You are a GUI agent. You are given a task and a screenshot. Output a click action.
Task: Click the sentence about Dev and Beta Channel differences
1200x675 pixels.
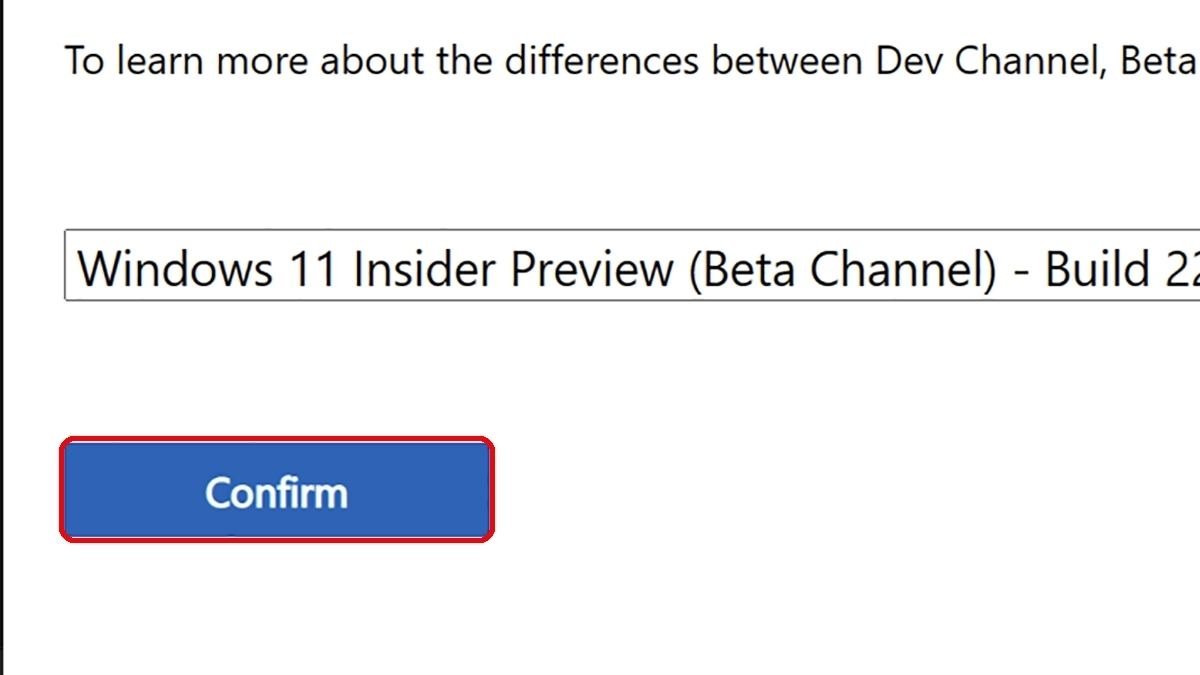(632, 61)
